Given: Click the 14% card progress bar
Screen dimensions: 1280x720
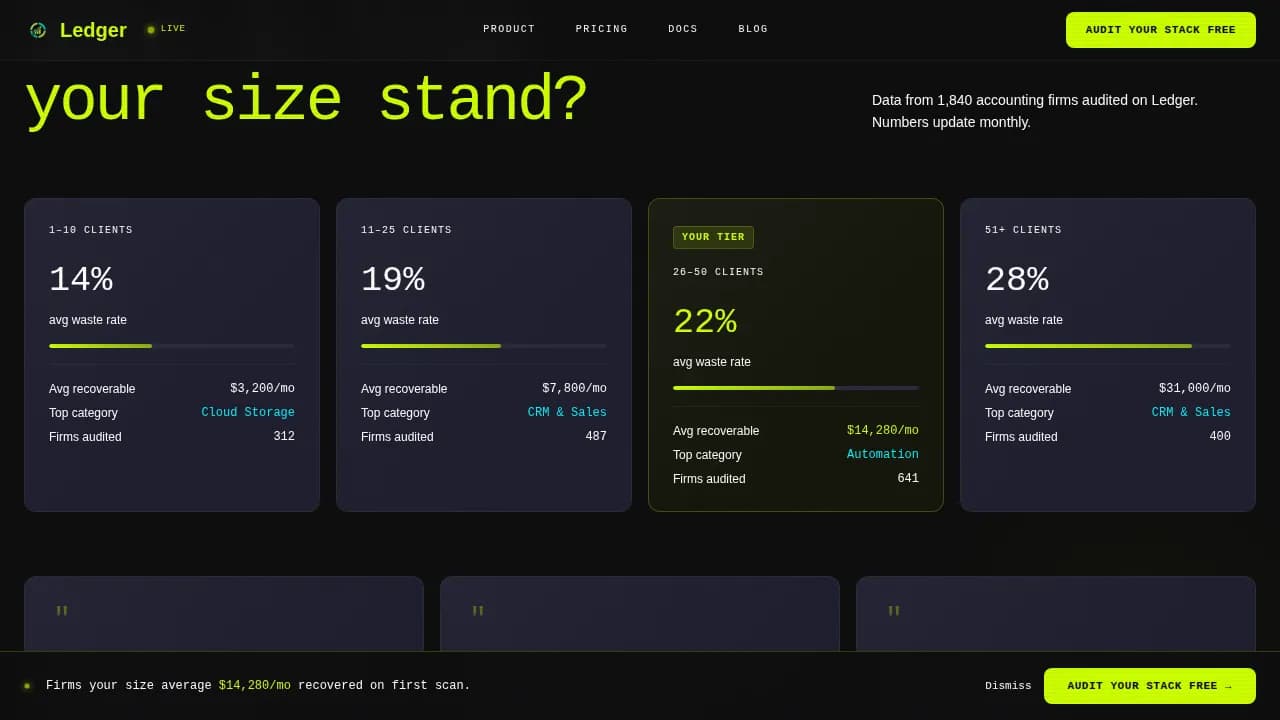Looking at the screenshot, I should point(172,346).
